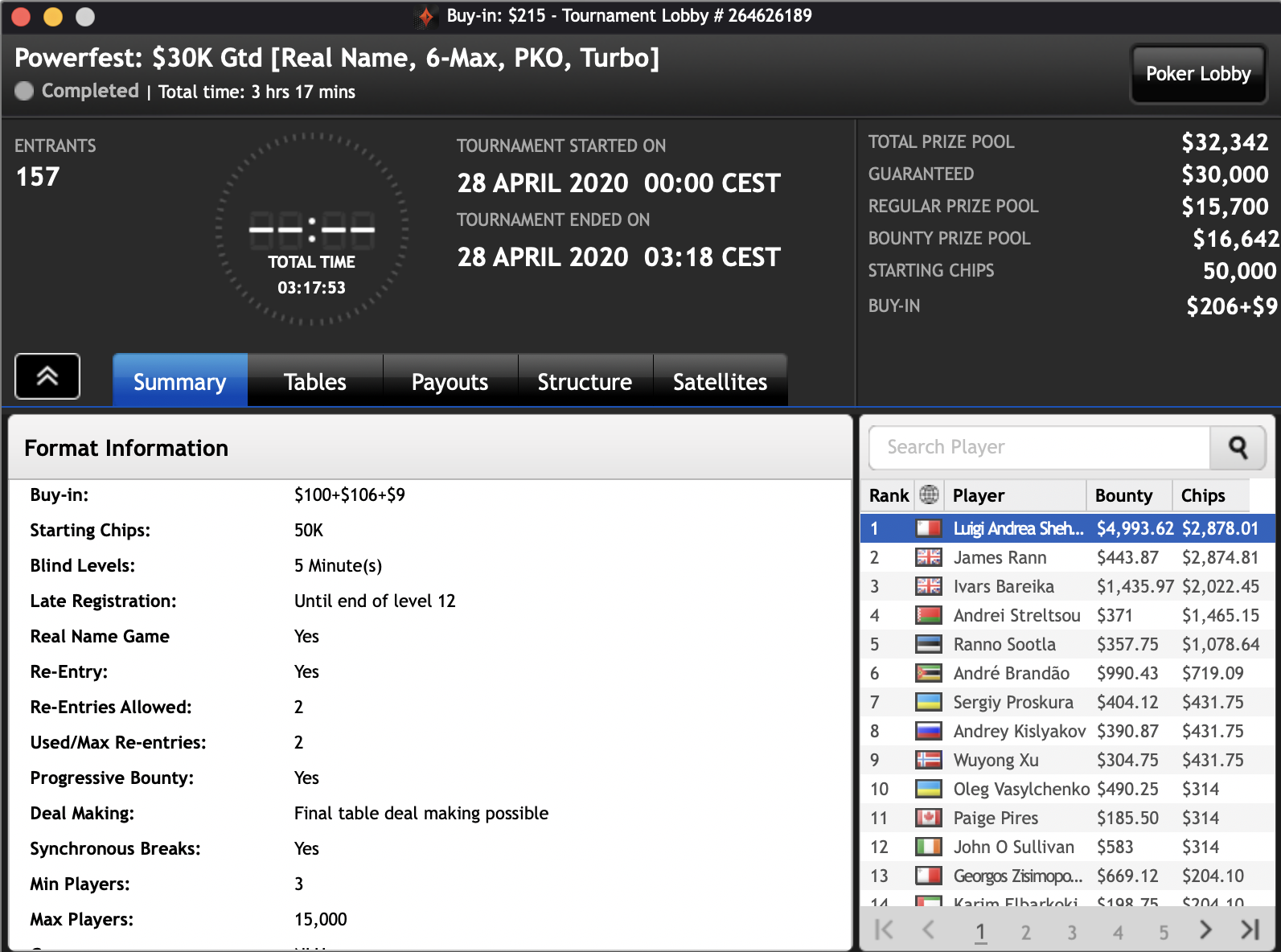Select page 3 of player list
Screen dimensions: 1281x952
(x=1071, y=932)
